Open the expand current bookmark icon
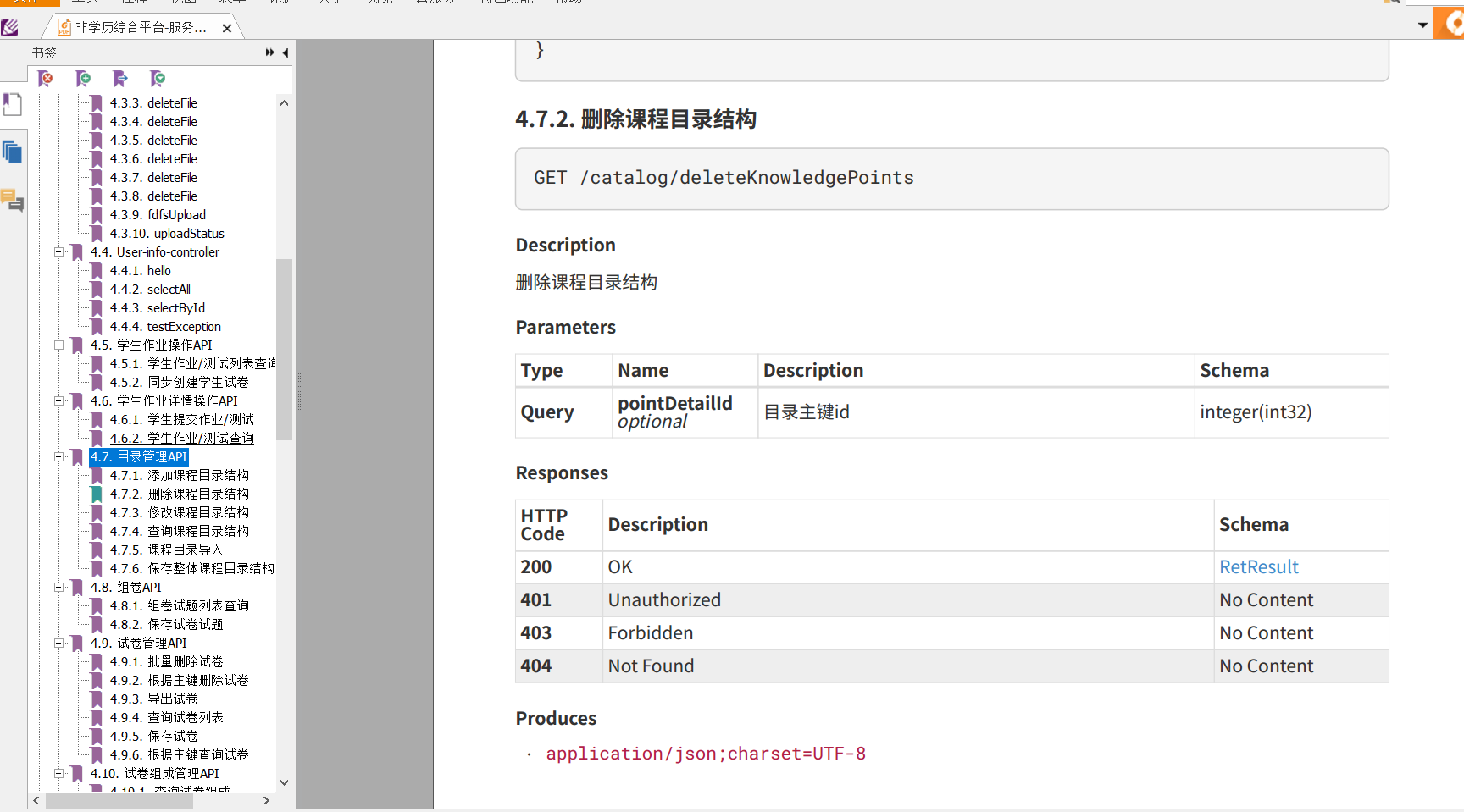Viewport: 1464px width, 812px height. [158, 79]
